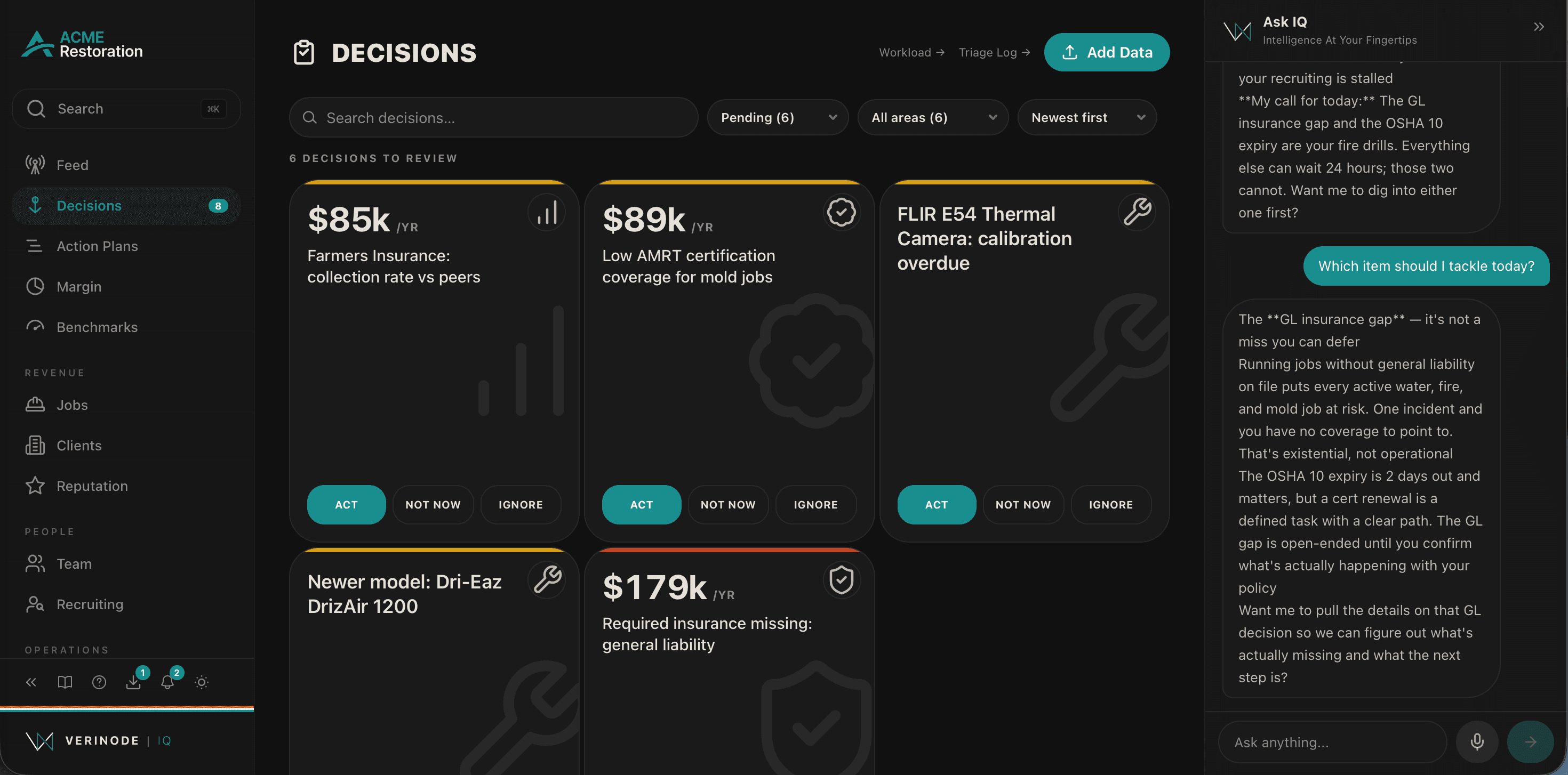Select Clients in the sidebar
Image resolution: width=1568 pixels, height=775 pixels.
click(126, 445)
